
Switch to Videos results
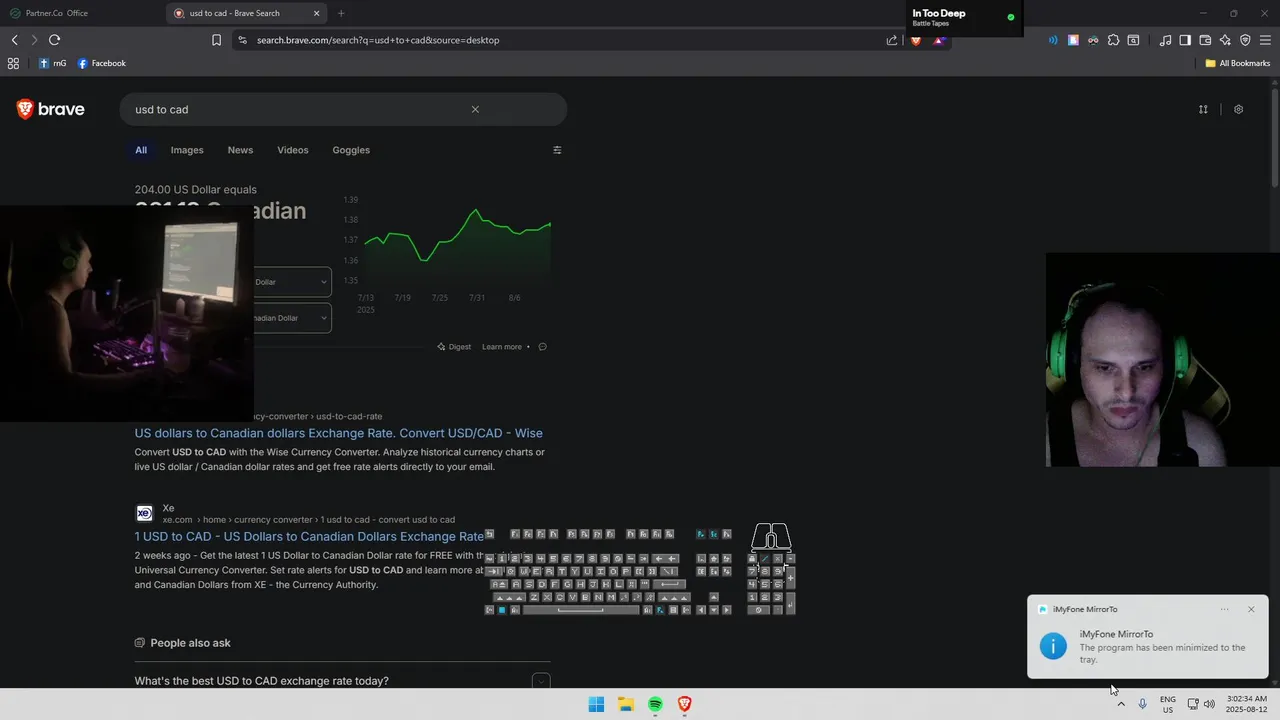coord(293,150)
